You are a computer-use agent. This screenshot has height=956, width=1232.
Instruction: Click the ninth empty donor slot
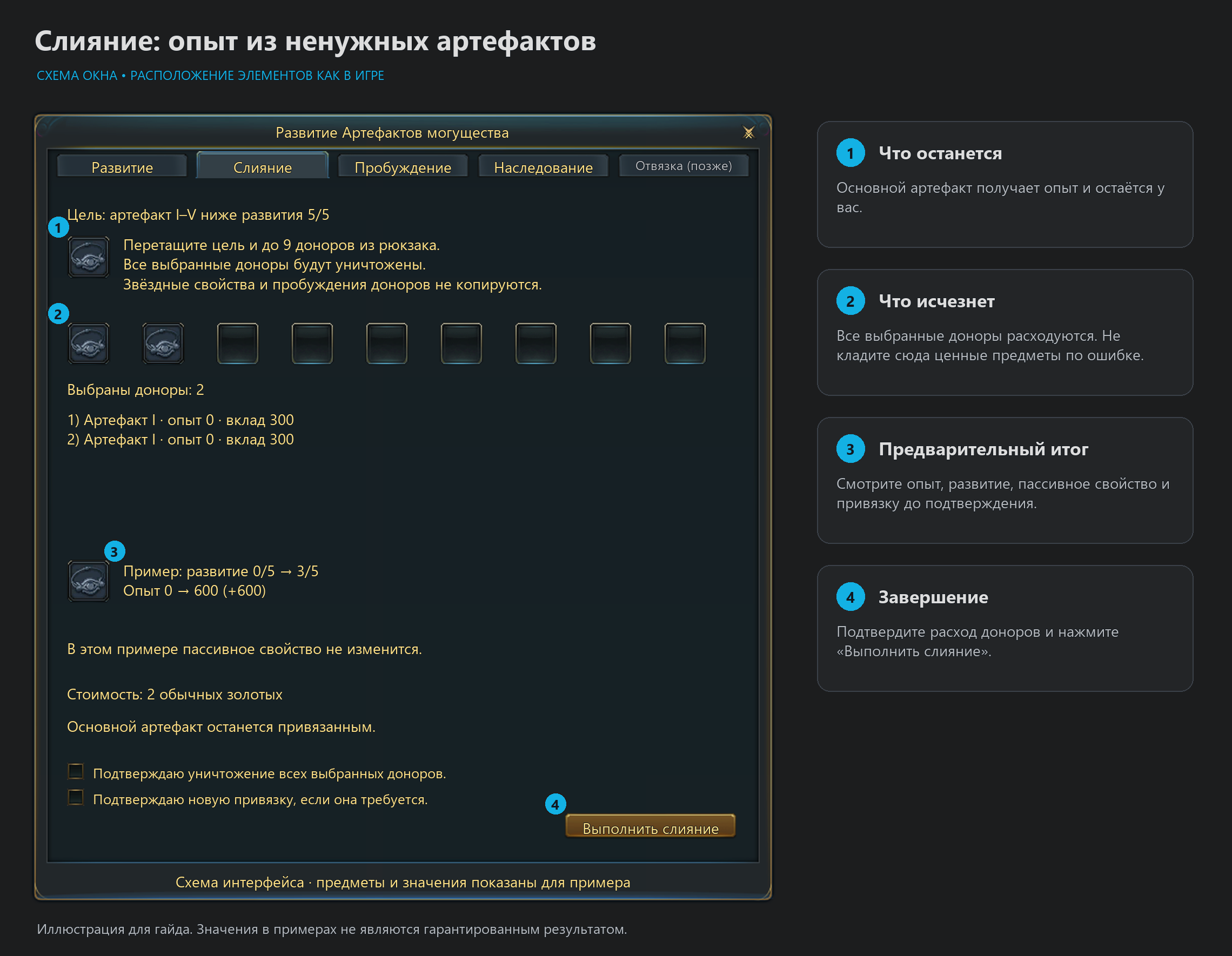pyautogui.click(x=685, y=344)
